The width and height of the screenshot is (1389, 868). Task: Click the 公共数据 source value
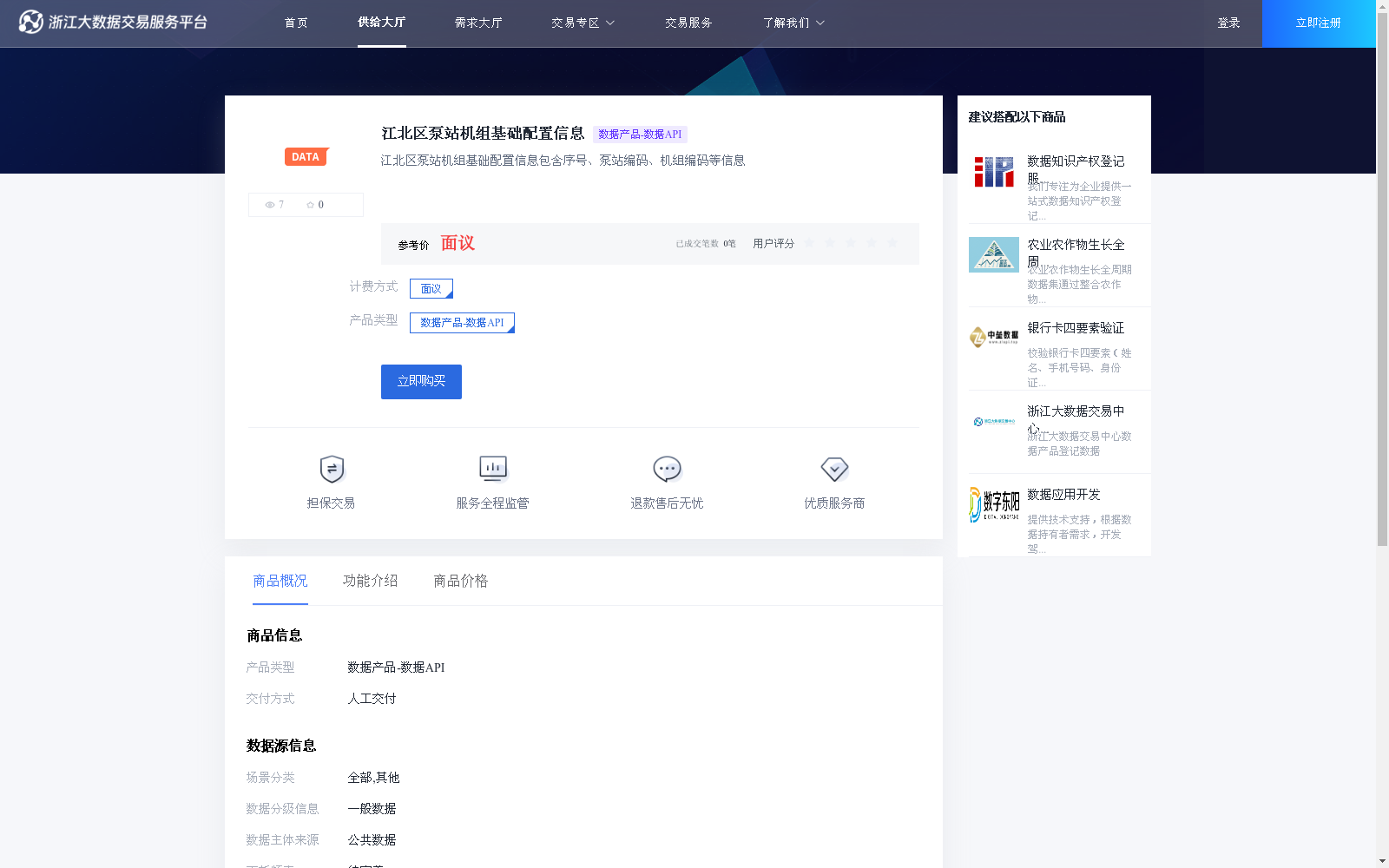[372, 840]
